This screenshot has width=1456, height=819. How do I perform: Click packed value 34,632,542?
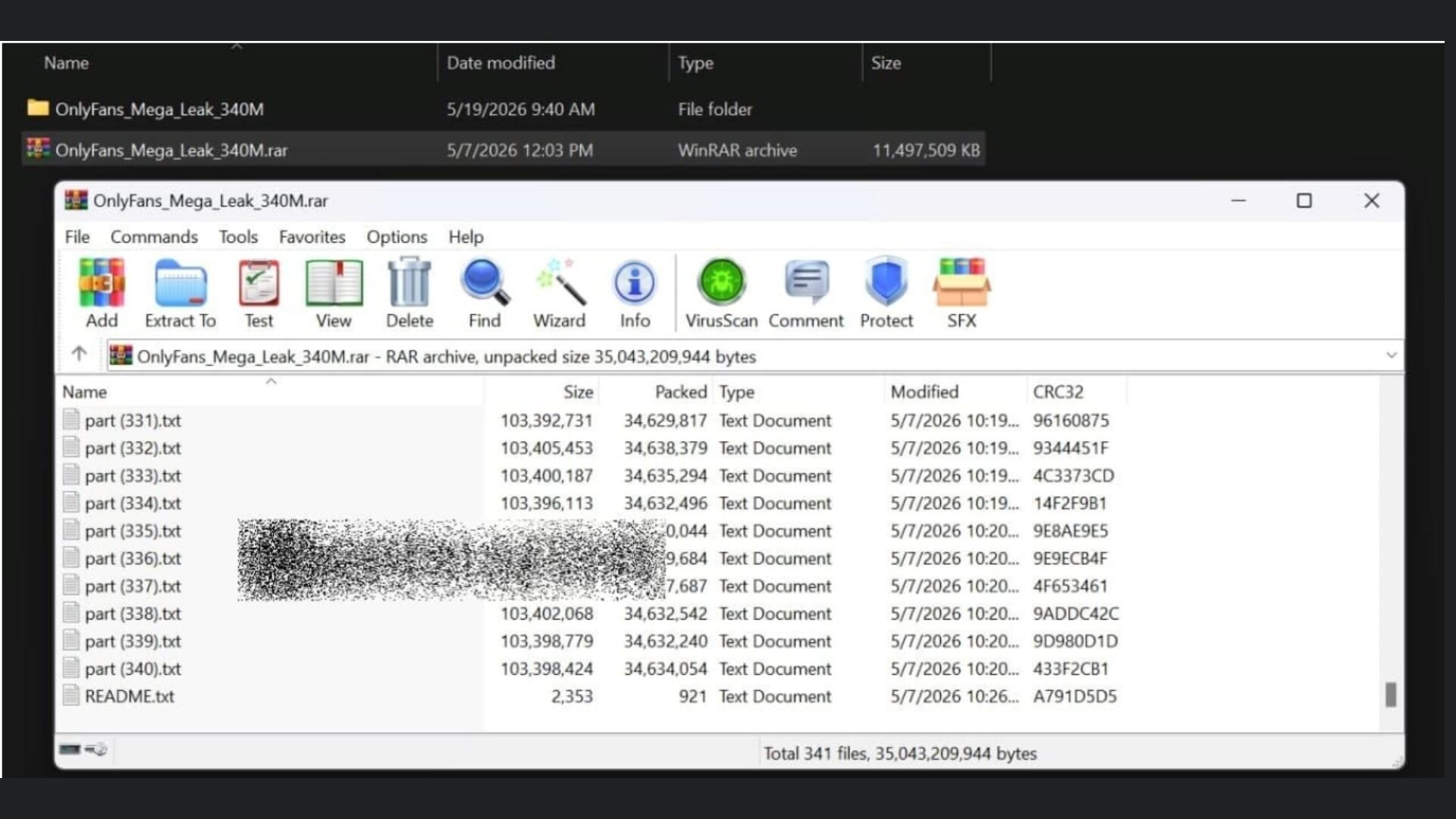665,613
